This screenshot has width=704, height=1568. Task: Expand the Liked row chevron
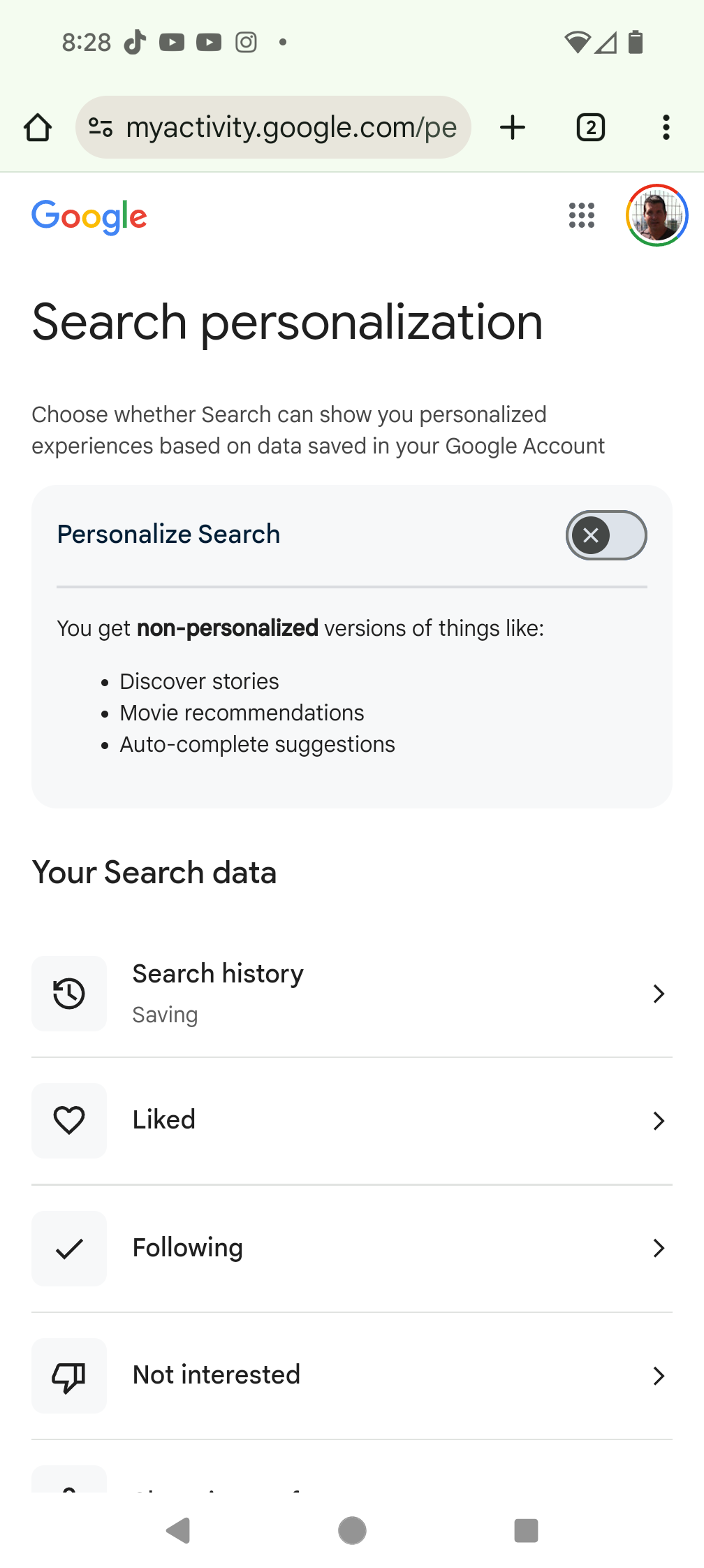tap(658, 1121)
